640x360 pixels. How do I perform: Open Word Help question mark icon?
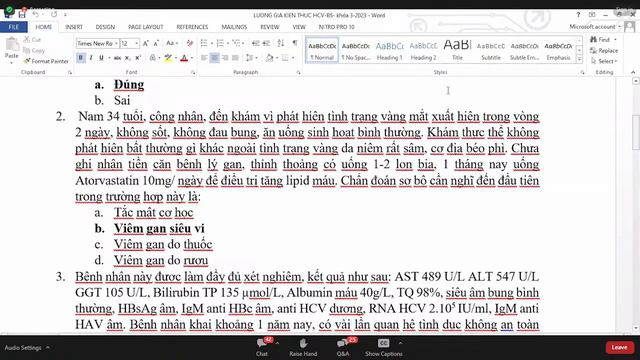tap(578, 15)
